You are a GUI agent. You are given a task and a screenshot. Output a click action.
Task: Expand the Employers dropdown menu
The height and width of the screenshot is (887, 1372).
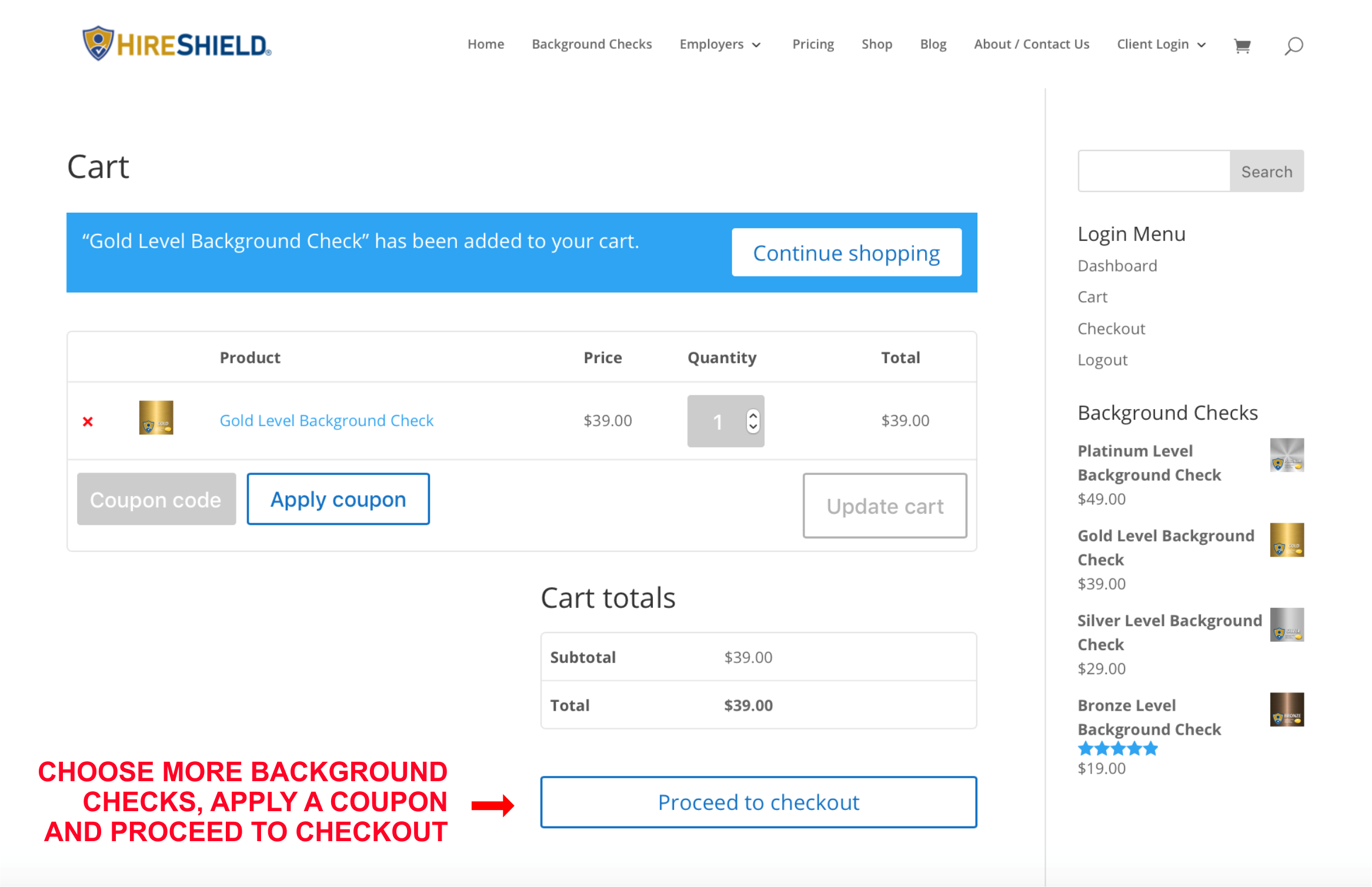tap(720, 44)
